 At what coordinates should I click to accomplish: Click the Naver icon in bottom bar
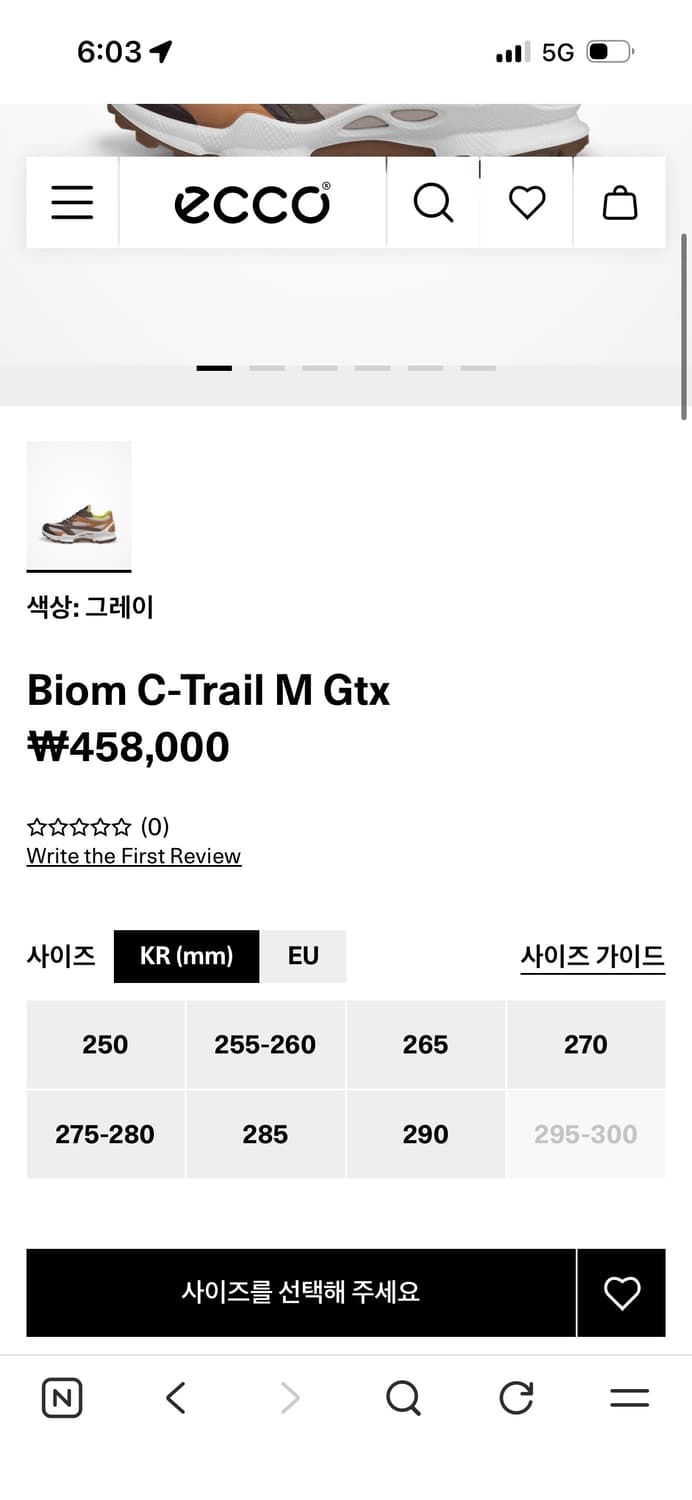[x=62, y=1398]
